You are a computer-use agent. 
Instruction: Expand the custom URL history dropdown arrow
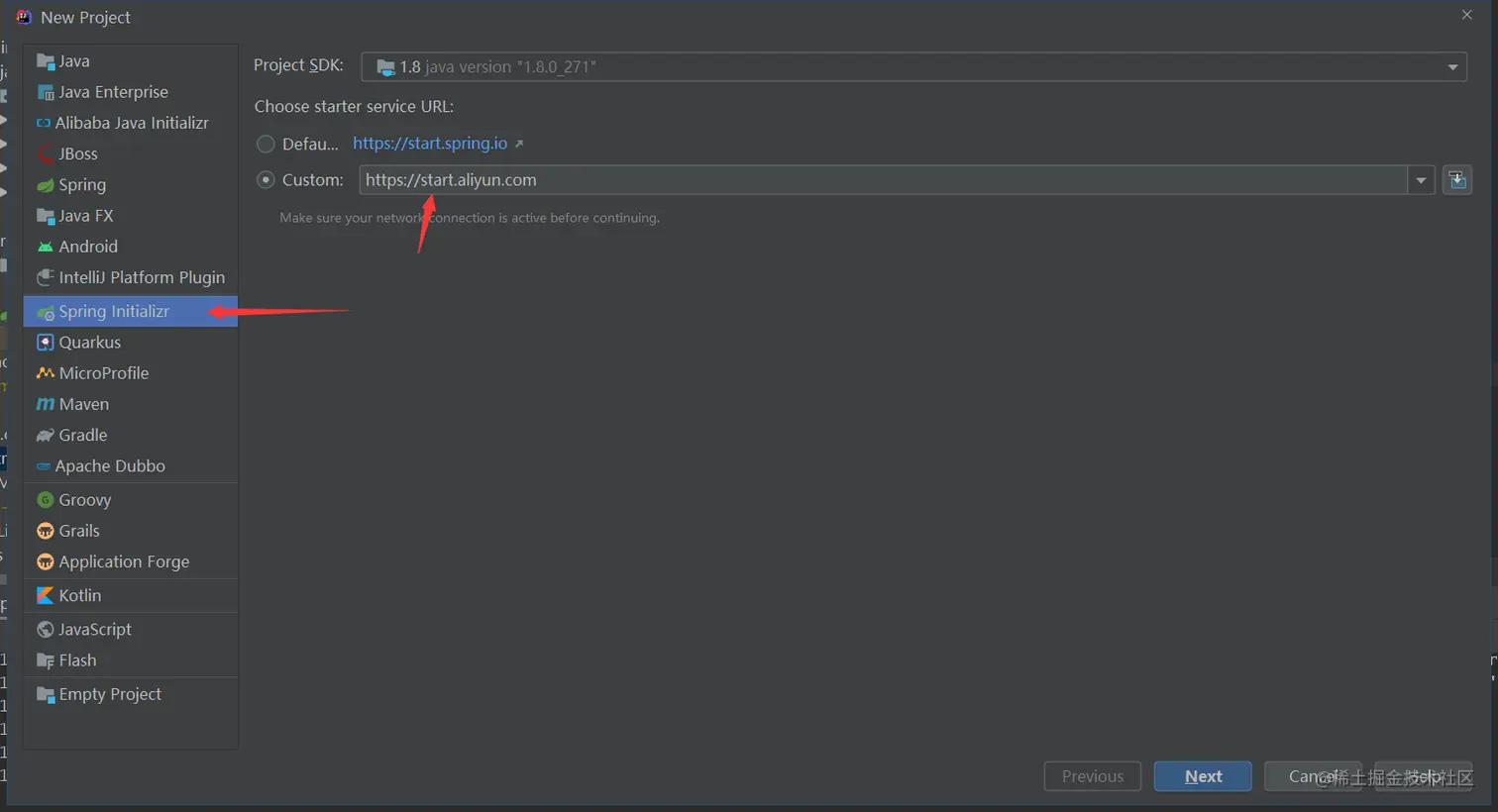click(x=1421, y=180)
